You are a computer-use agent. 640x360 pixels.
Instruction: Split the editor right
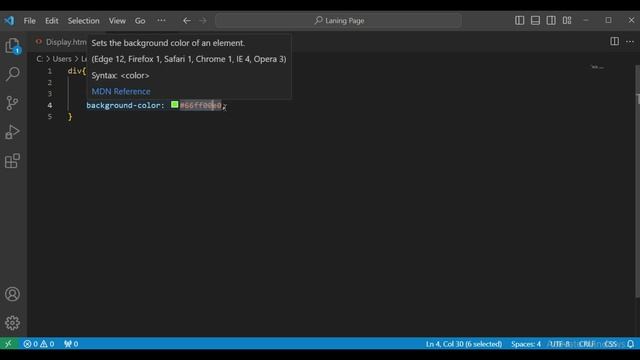point(614,41)
